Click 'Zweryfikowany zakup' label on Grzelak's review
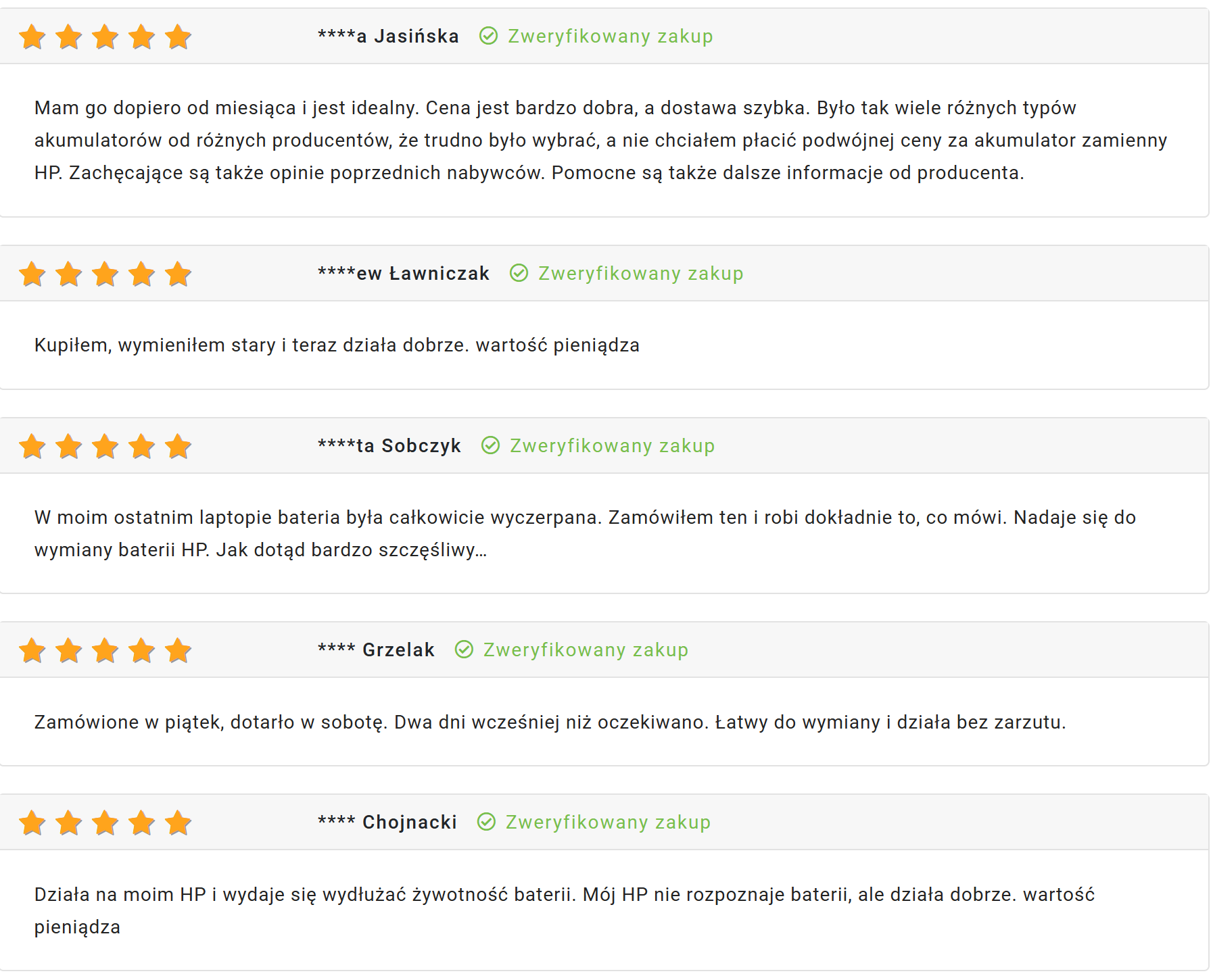Image resolution: width=1213 pixels, height=980 pixels. pos(586,650)
